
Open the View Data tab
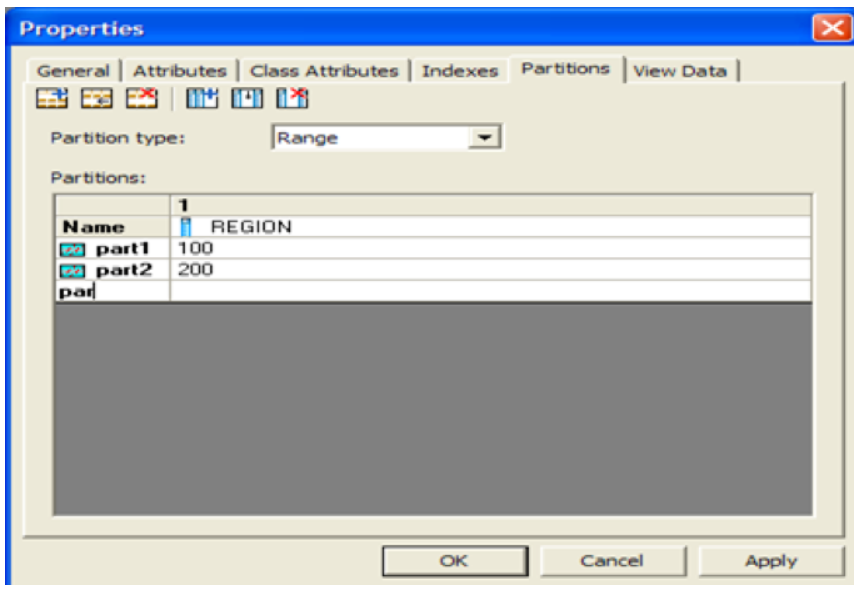(680, 71)
